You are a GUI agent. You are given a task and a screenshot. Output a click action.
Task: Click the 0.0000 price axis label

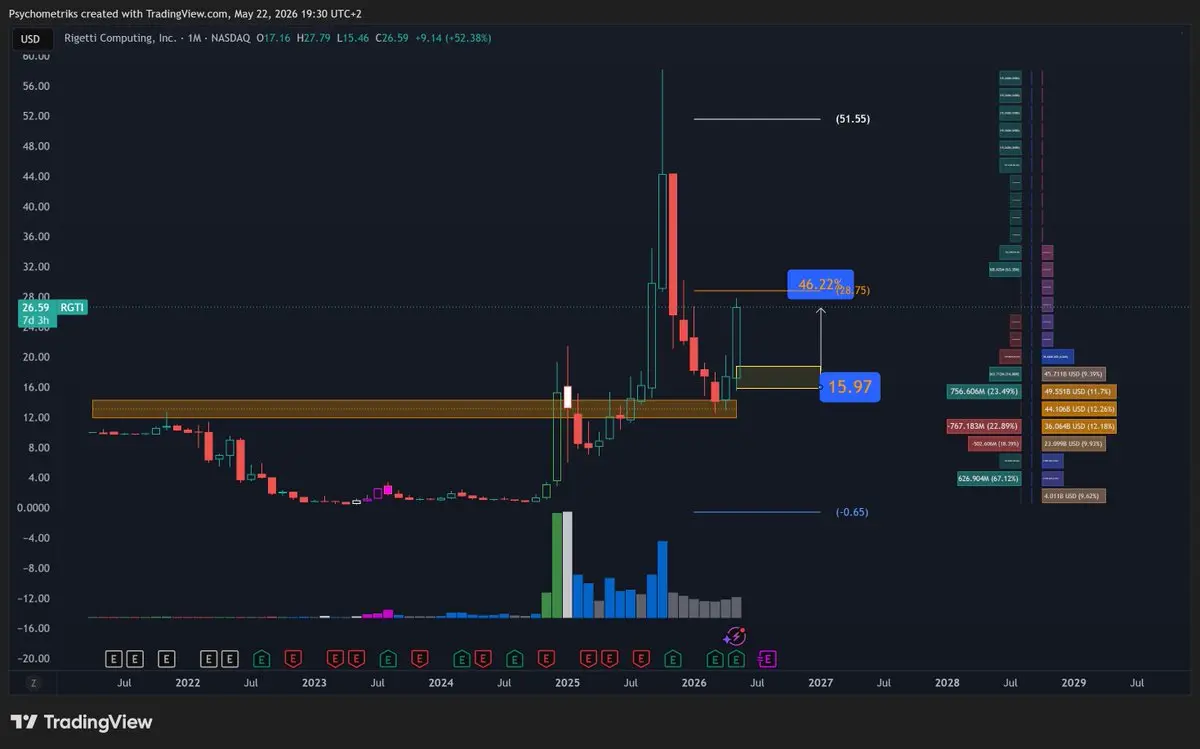tap(36, 508)
